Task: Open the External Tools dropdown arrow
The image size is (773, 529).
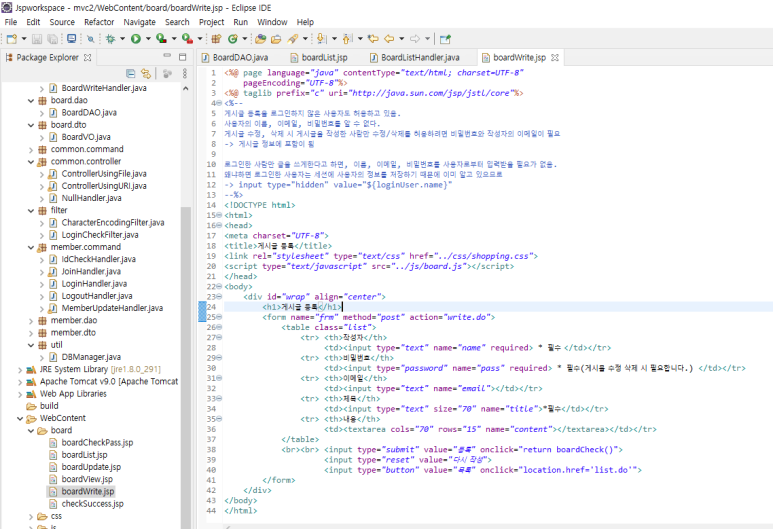Action: click(x=200, y=38)
